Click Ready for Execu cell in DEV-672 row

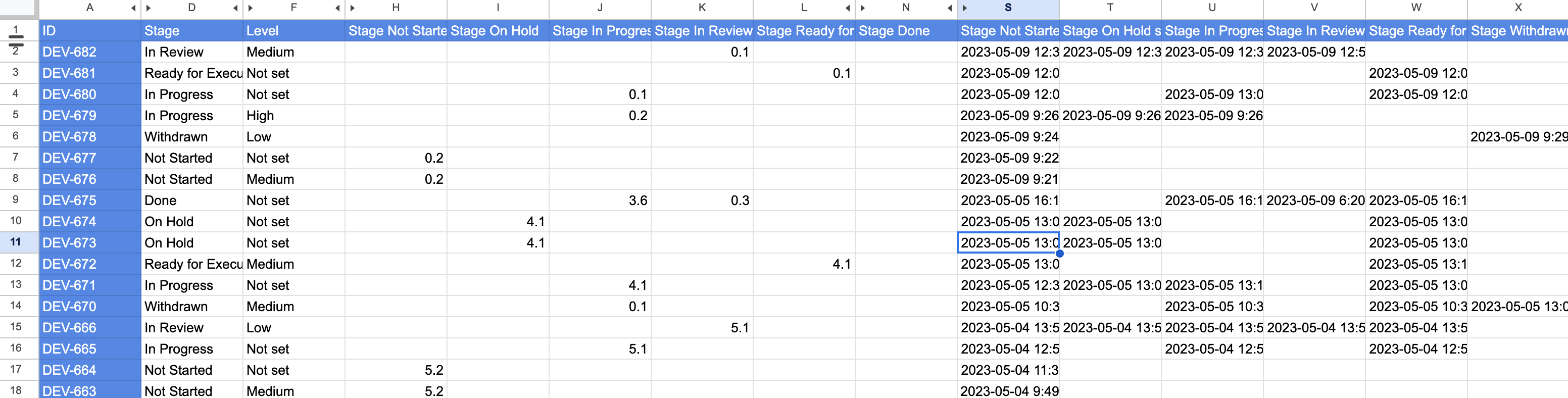click(x=192, y=264)
